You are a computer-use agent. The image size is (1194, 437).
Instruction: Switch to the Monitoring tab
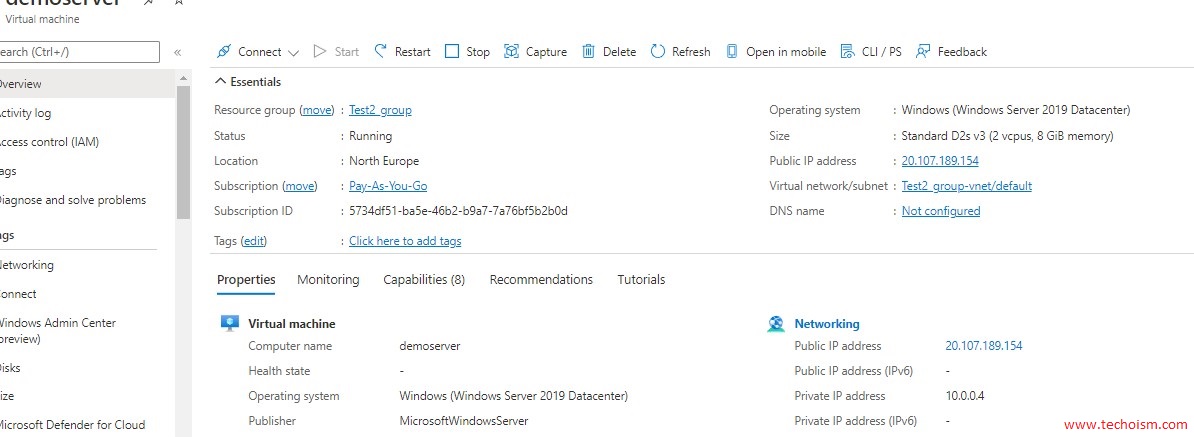tap(328, 279)
